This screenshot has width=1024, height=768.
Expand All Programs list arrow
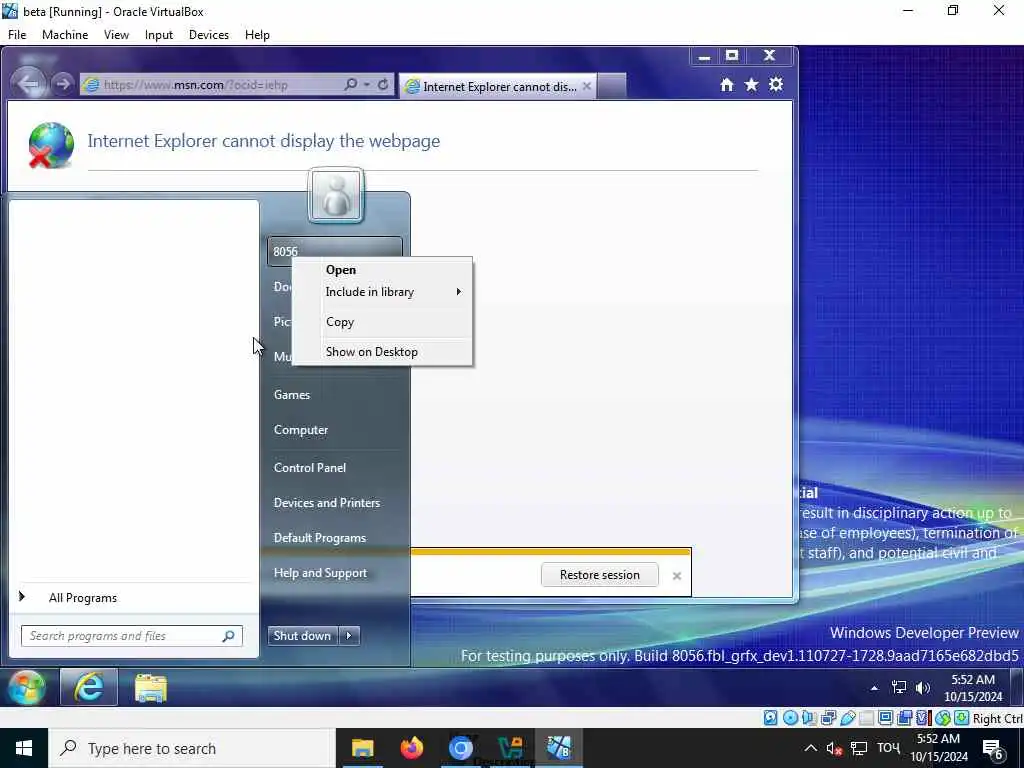22,596
